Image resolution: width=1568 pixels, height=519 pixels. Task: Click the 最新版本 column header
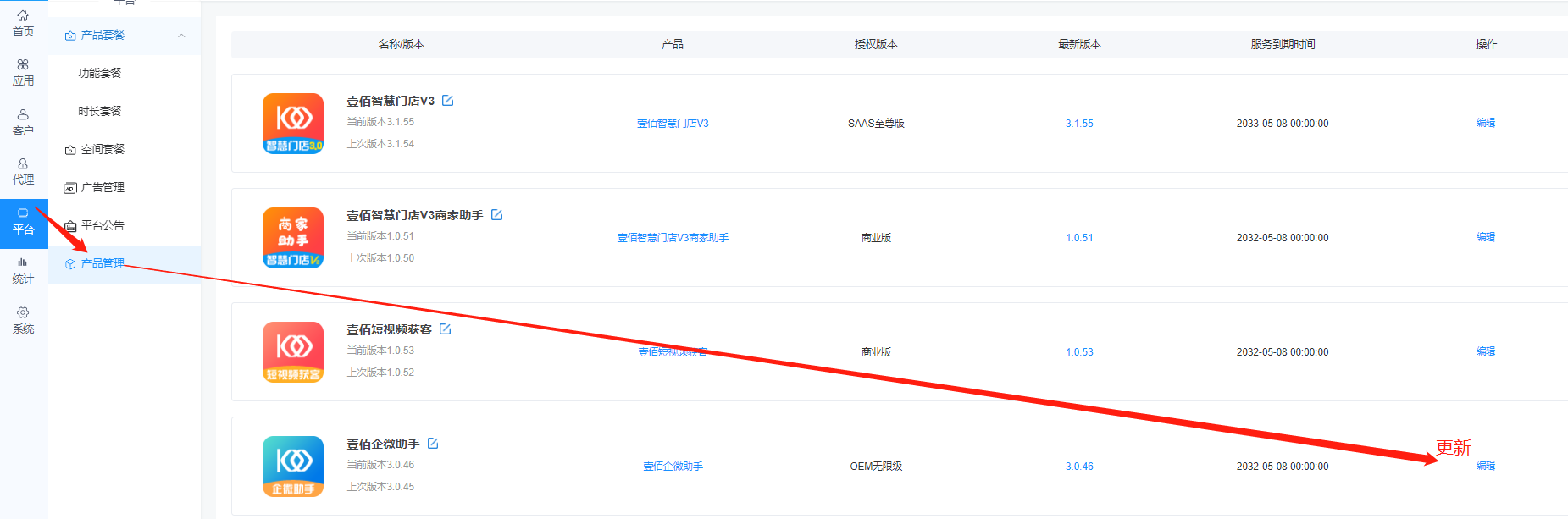1079,44
